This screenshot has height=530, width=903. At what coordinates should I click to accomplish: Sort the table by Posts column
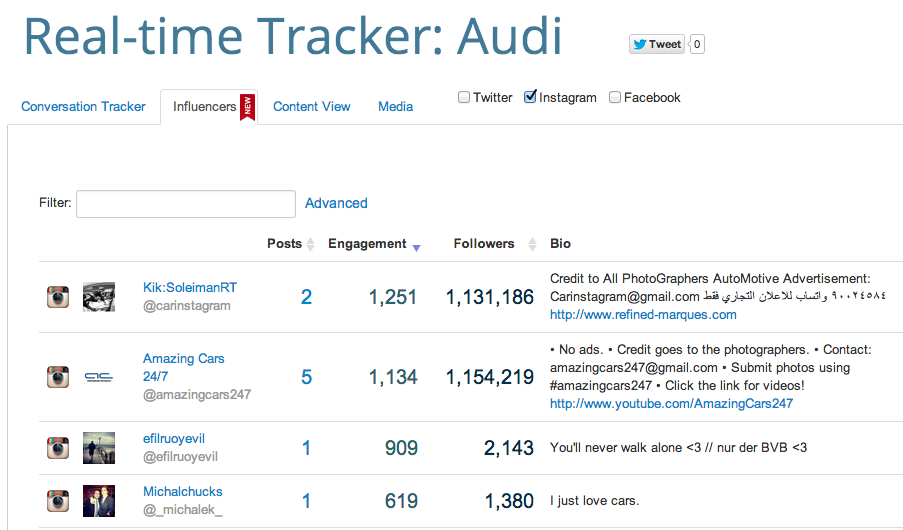point(290,244)
